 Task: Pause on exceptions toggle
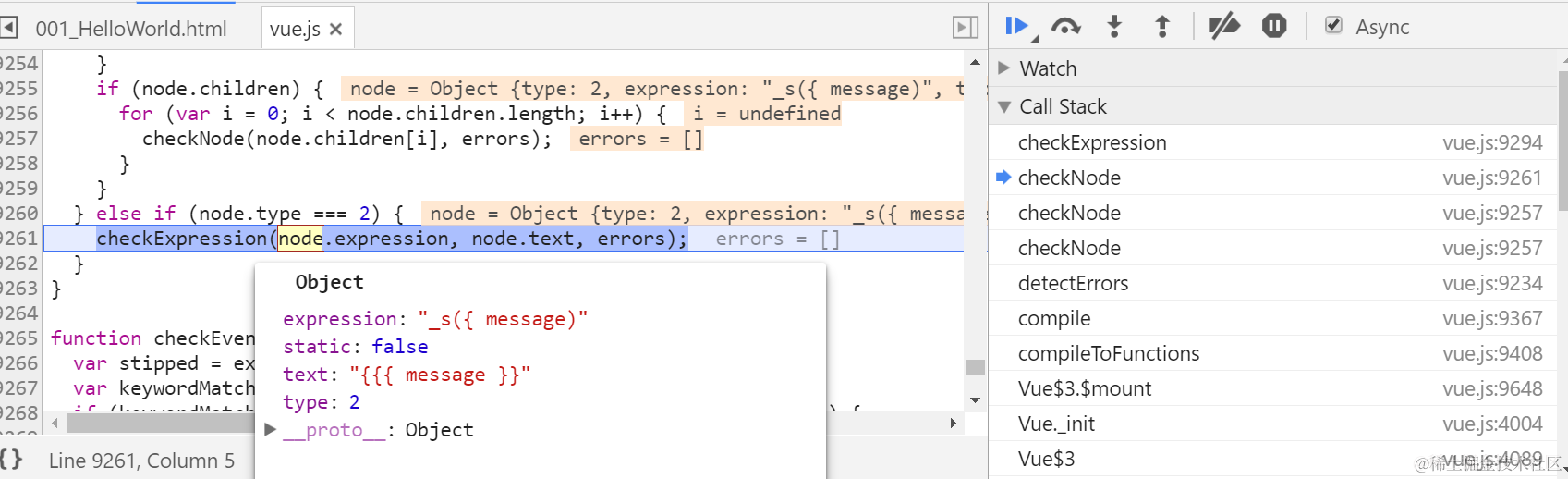[x=1274, y=26]
